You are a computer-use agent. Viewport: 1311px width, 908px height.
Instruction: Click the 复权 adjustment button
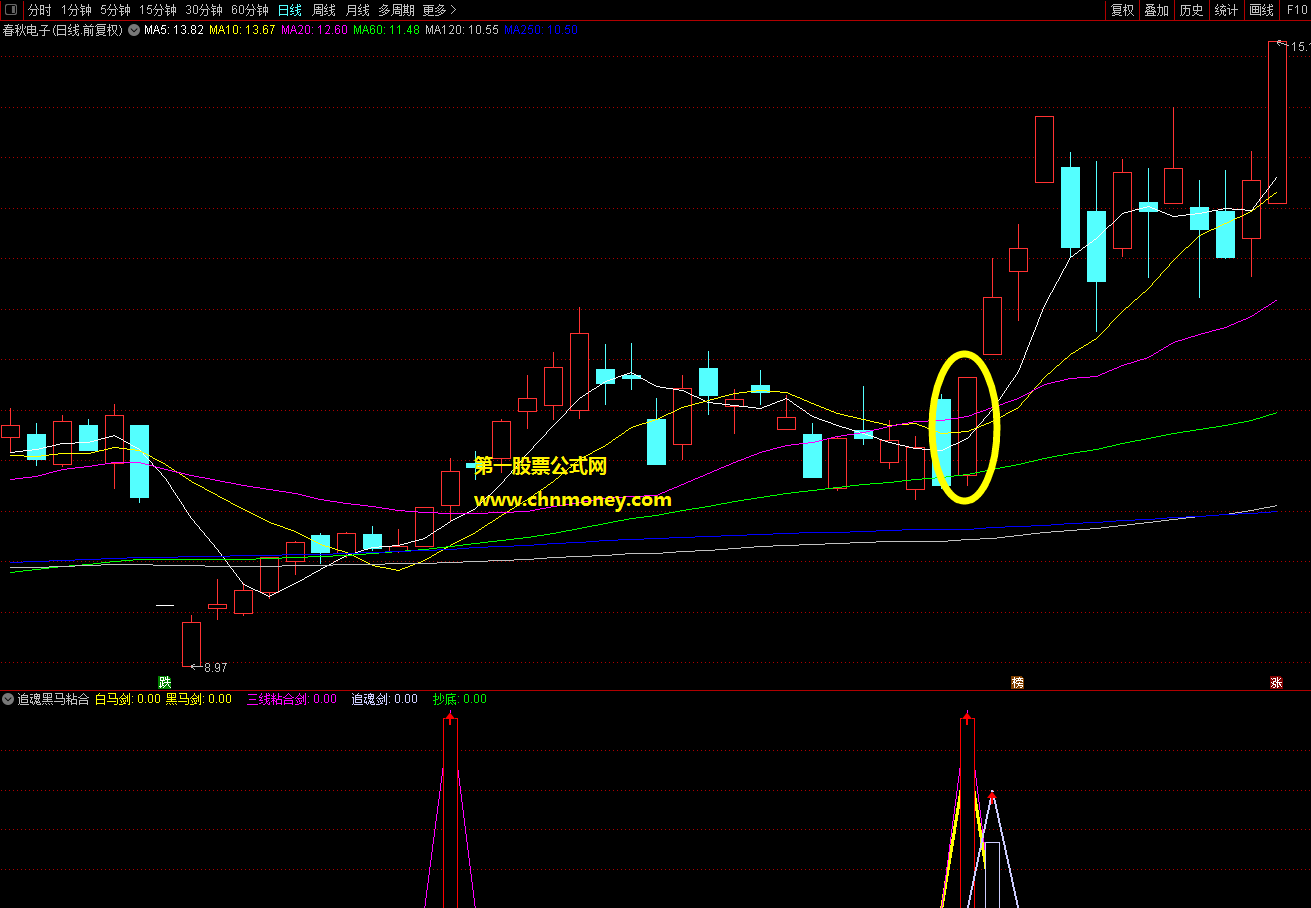click(1123, 10)
